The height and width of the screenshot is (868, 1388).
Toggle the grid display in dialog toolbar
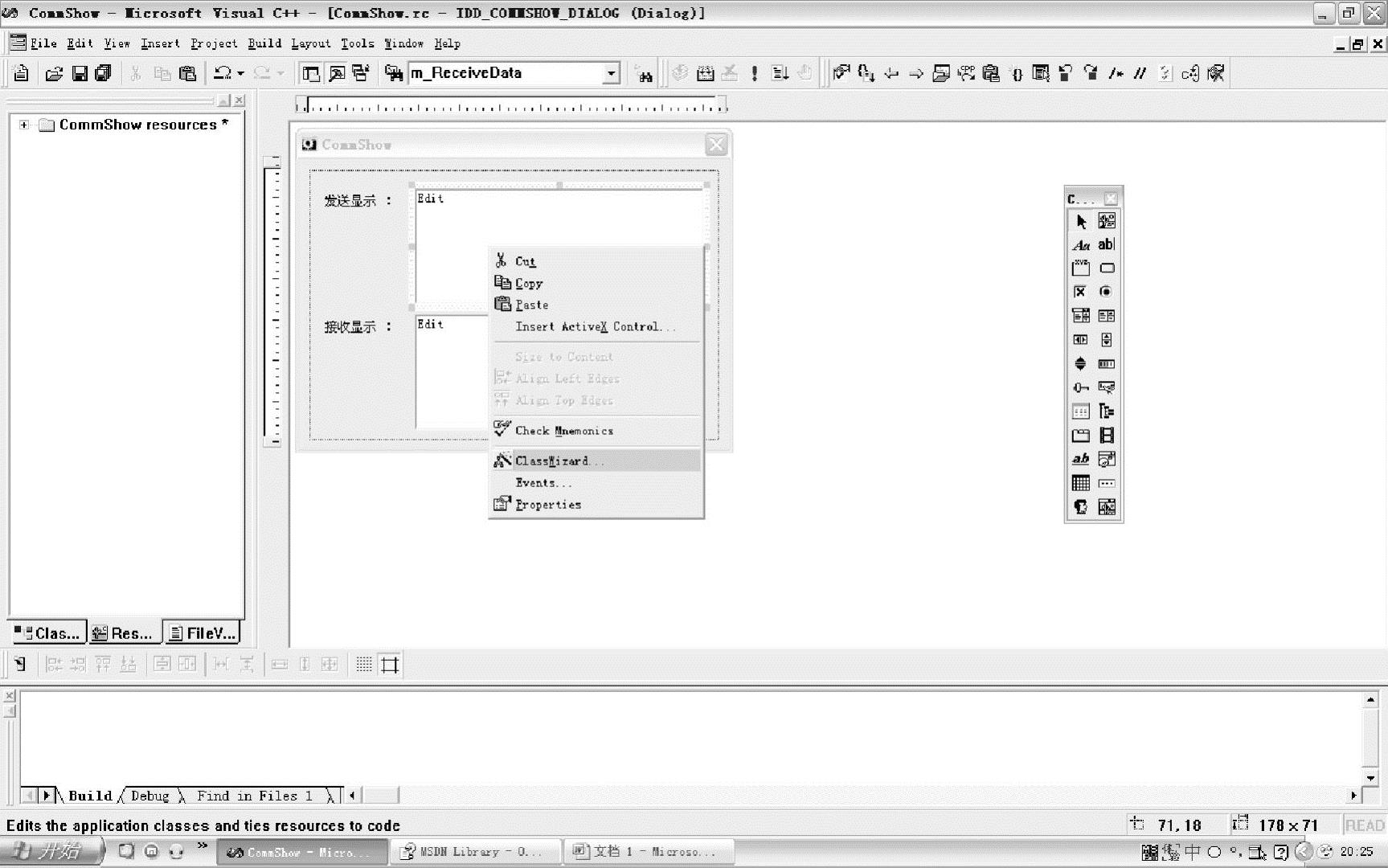pos(364,665)
